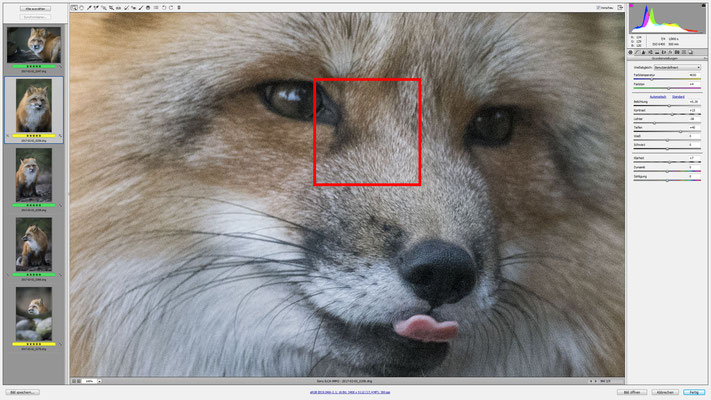Select last filmstrip thumbnail of fox behind rocks

(34, 313)
